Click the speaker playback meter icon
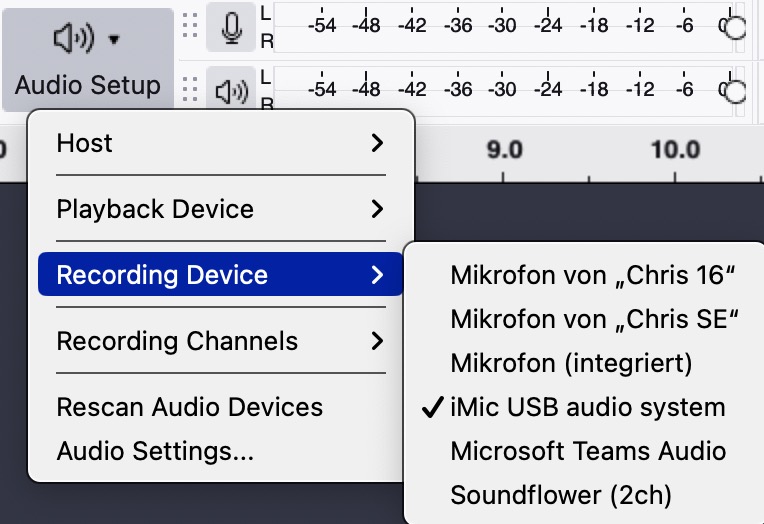 (231, 91)
